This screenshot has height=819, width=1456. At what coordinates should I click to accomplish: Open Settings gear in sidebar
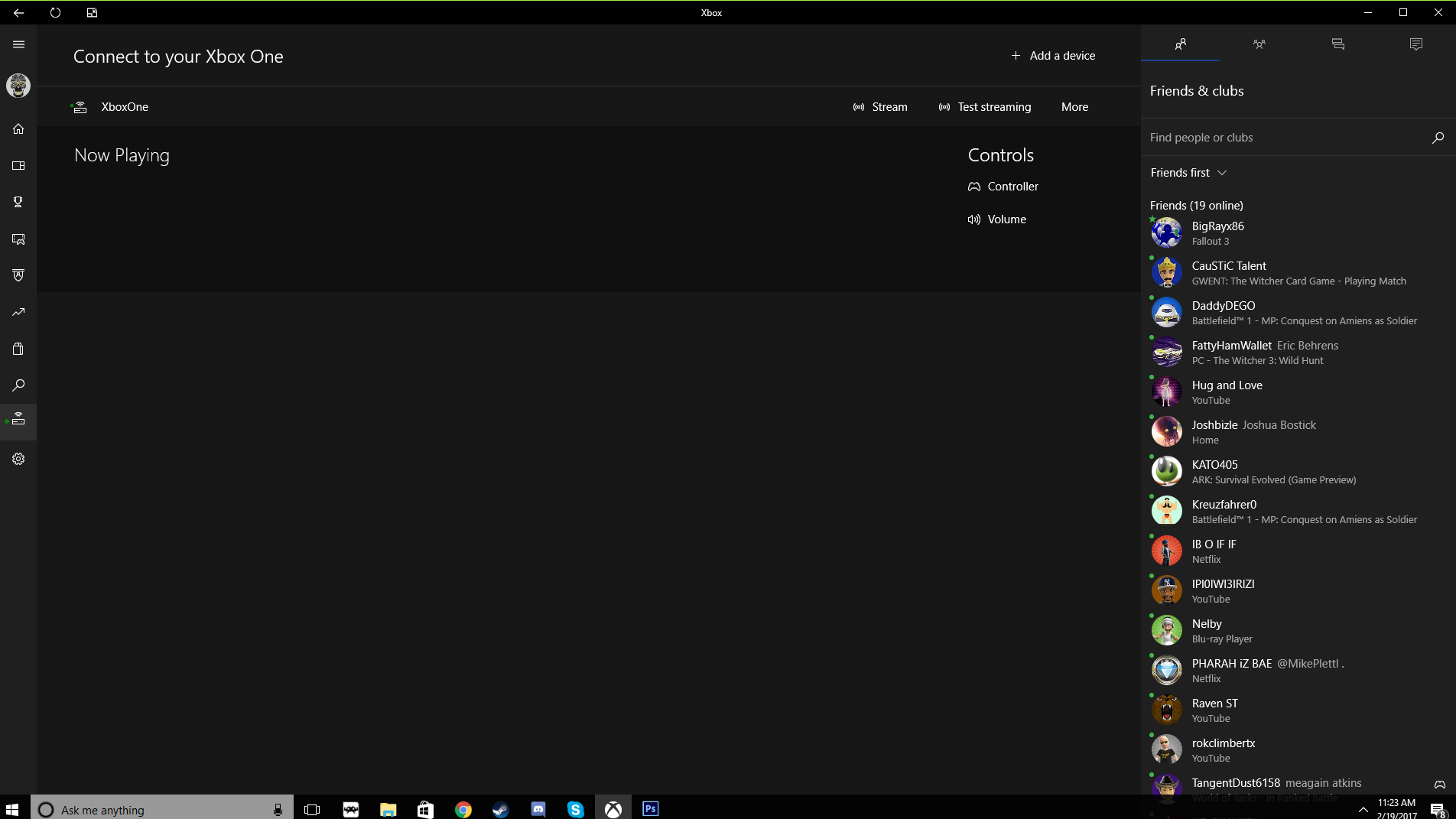pos(18,459)
